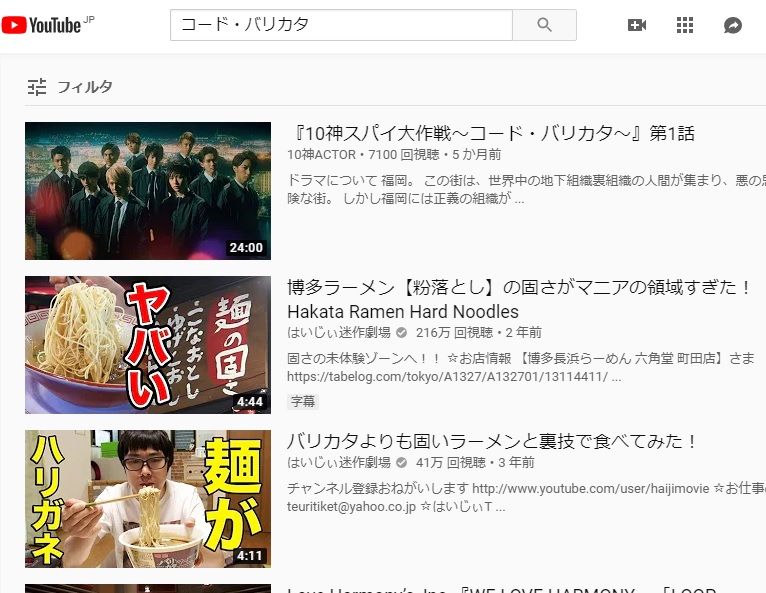766x593 pixels.
Task: Open the tabelog.com link in description
Action: (x=450, y=378)
